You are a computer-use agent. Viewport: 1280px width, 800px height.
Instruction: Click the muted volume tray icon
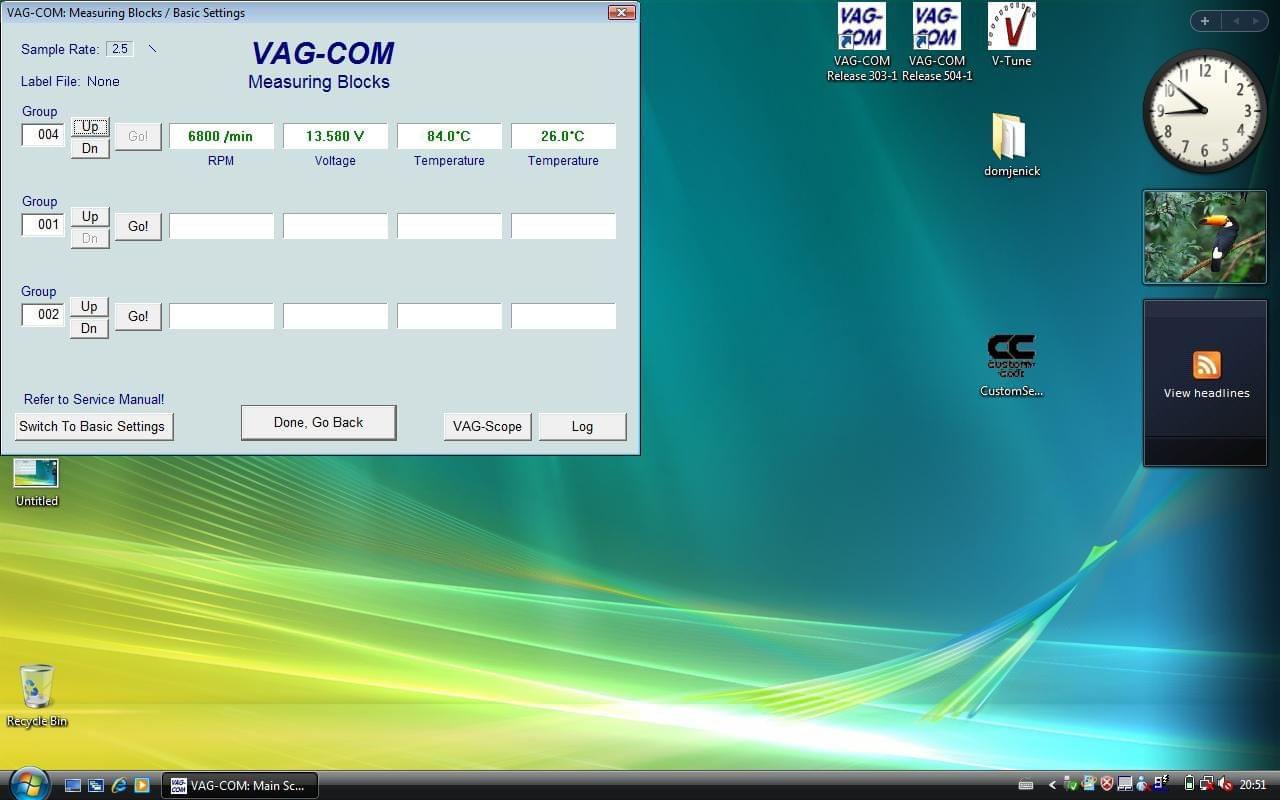click(x=1225, y=785)
